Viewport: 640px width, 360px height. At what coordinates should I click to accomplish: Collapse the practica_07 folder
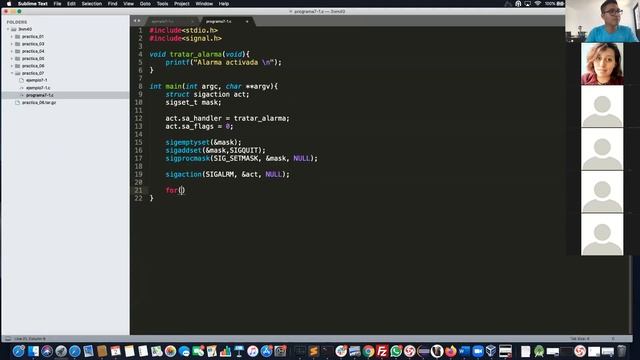pyautogui.click(x=12, y=73)
